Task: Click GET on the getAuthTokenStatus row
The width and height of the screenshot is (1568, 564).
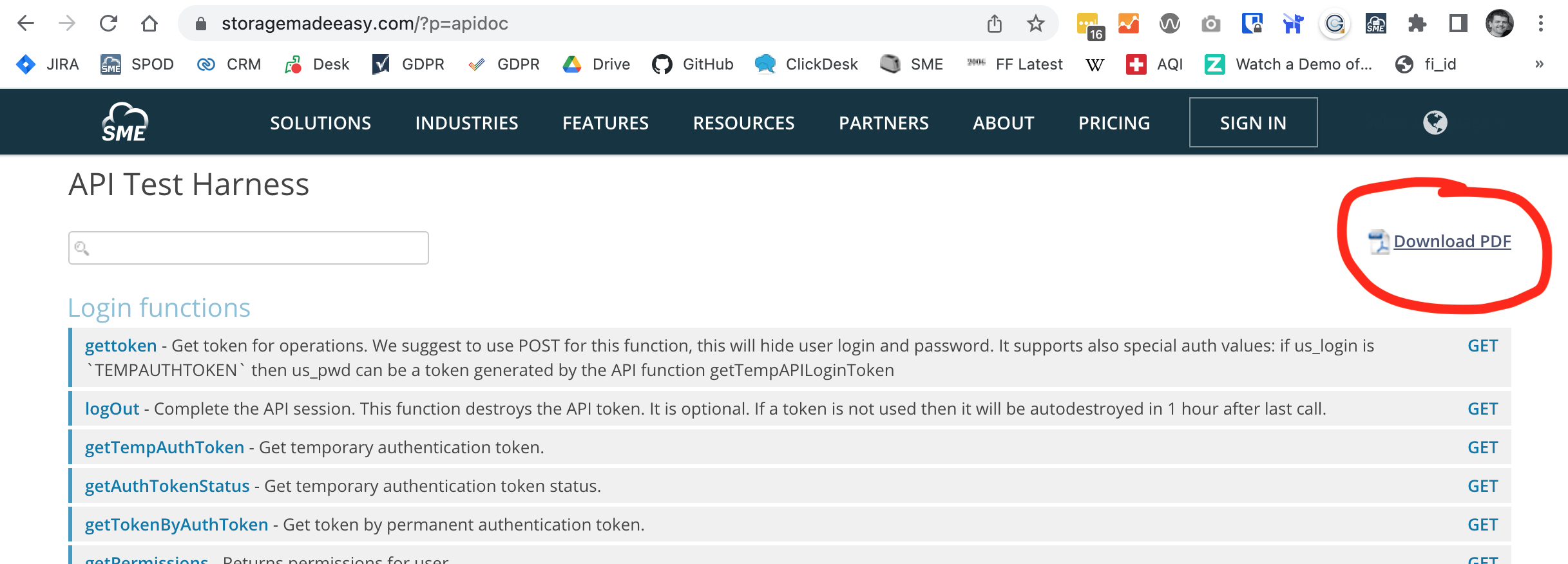Action: point(1482,486)
